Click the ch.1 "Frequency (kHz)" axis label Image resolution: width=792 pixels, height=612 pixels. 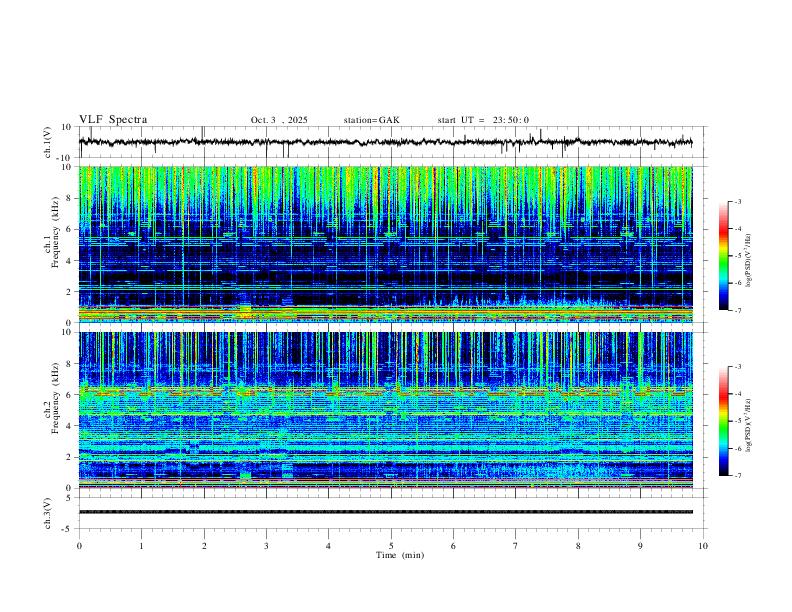[56, 232]
